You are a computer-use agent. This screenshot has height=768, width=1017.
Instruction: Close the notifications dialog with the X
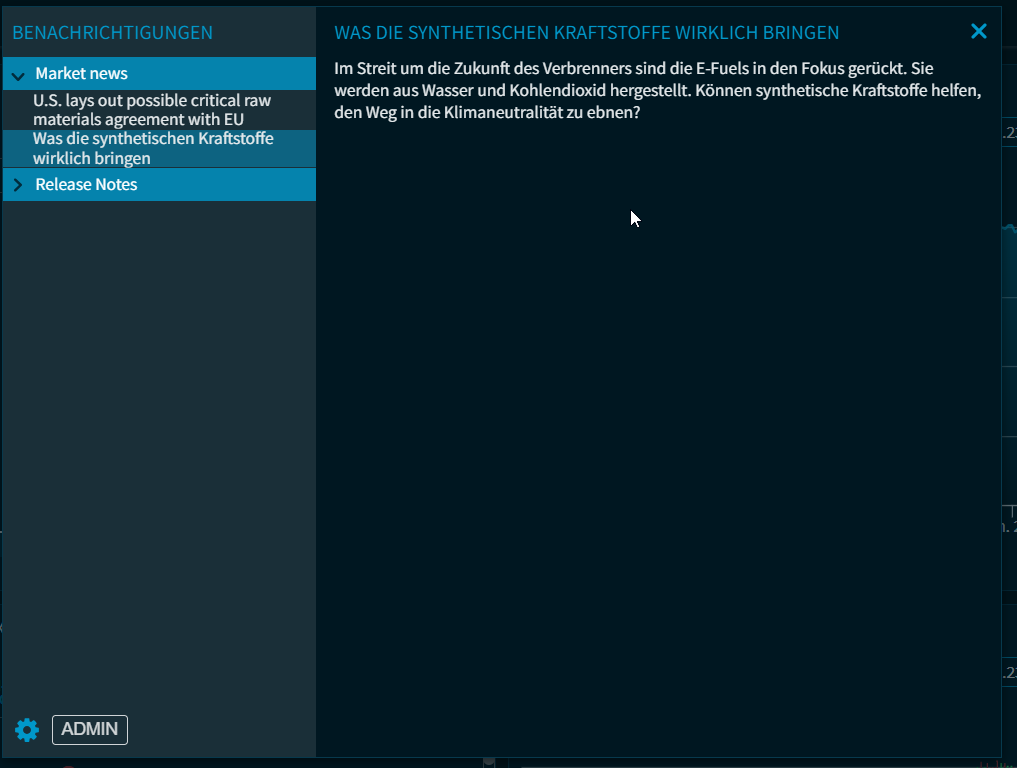[978, 32]
